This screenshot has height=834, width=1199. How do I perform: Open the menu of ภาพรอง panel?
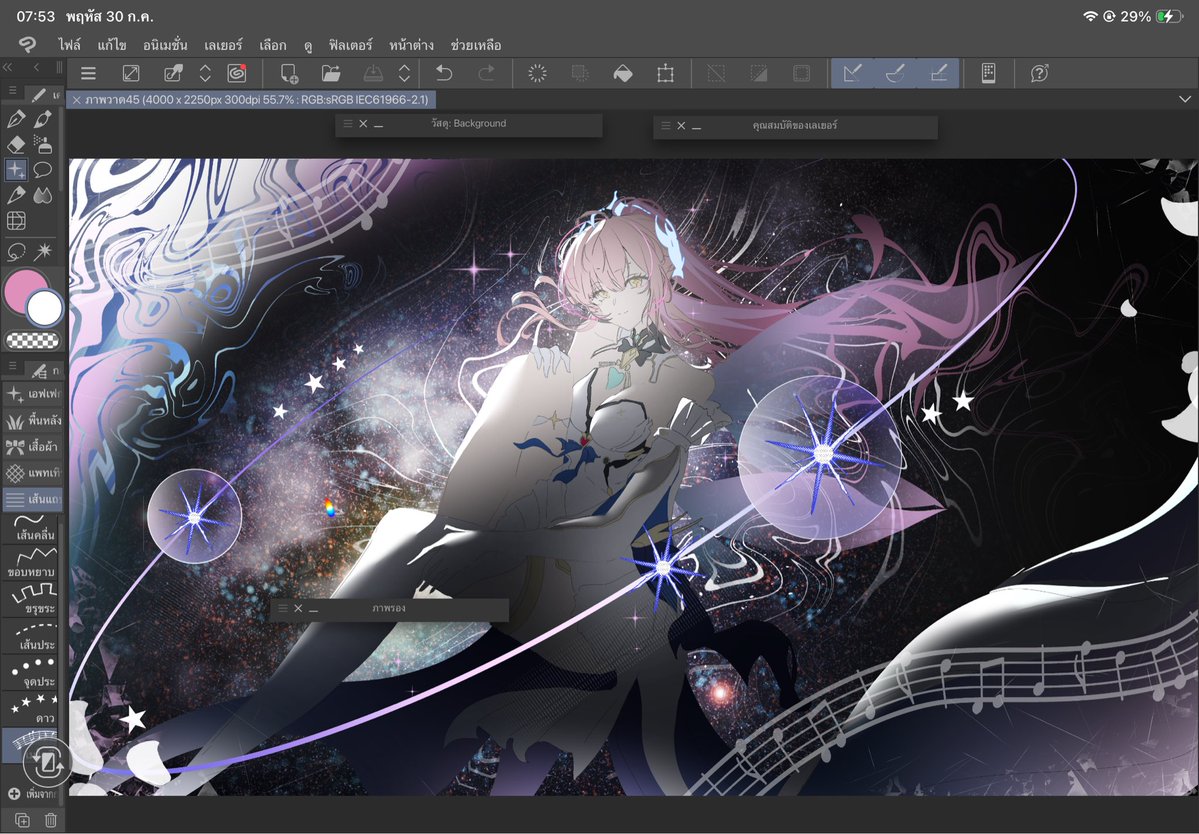(x=283, y=608)
